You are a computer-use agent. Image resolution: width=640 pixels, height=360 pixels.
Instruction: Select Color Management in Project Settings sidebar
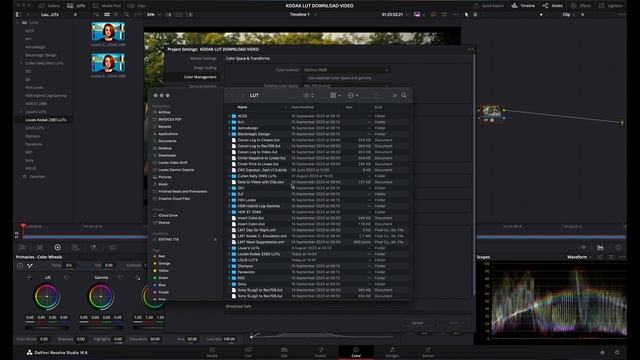tap(200, 77)
